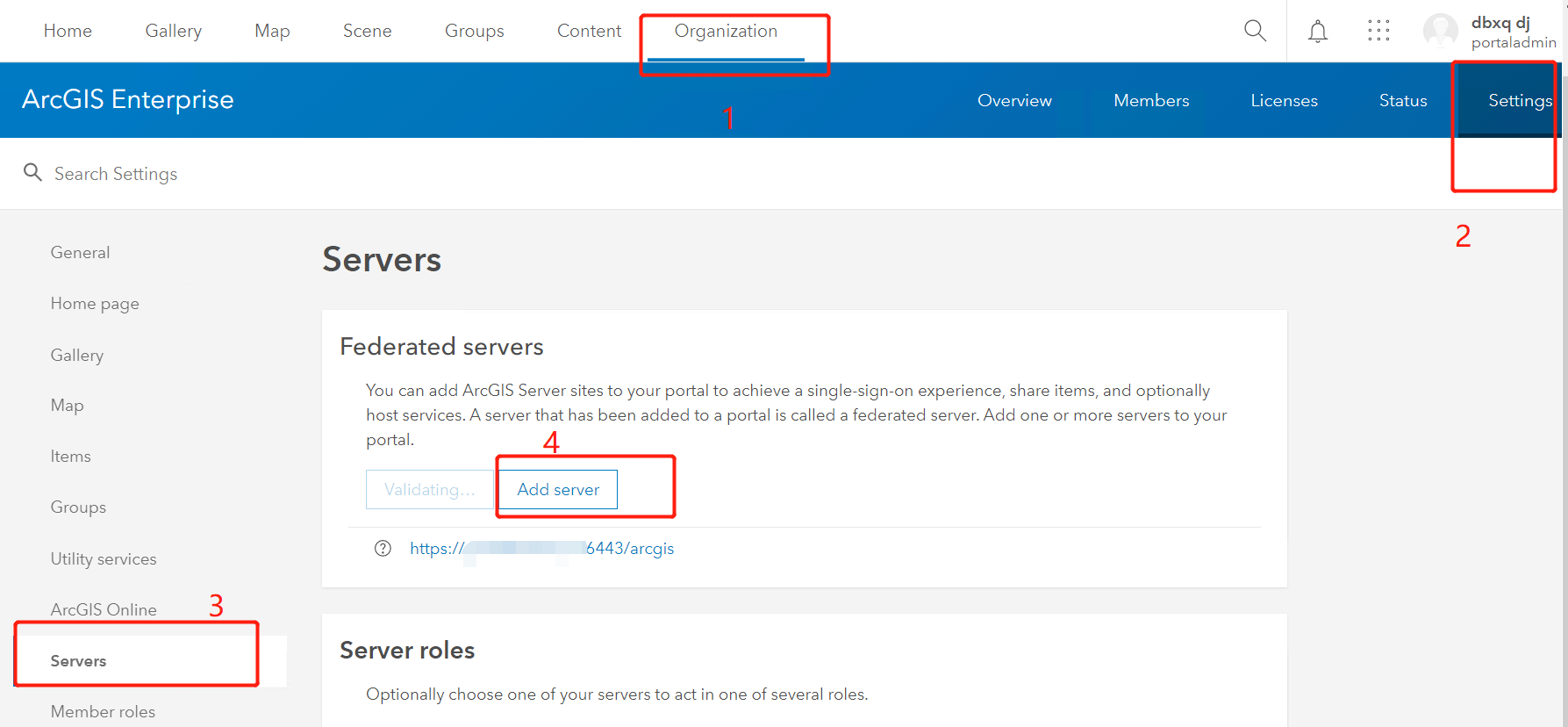
Task: Open the Map tab in top navigation
Action: (x=272, y=31)
